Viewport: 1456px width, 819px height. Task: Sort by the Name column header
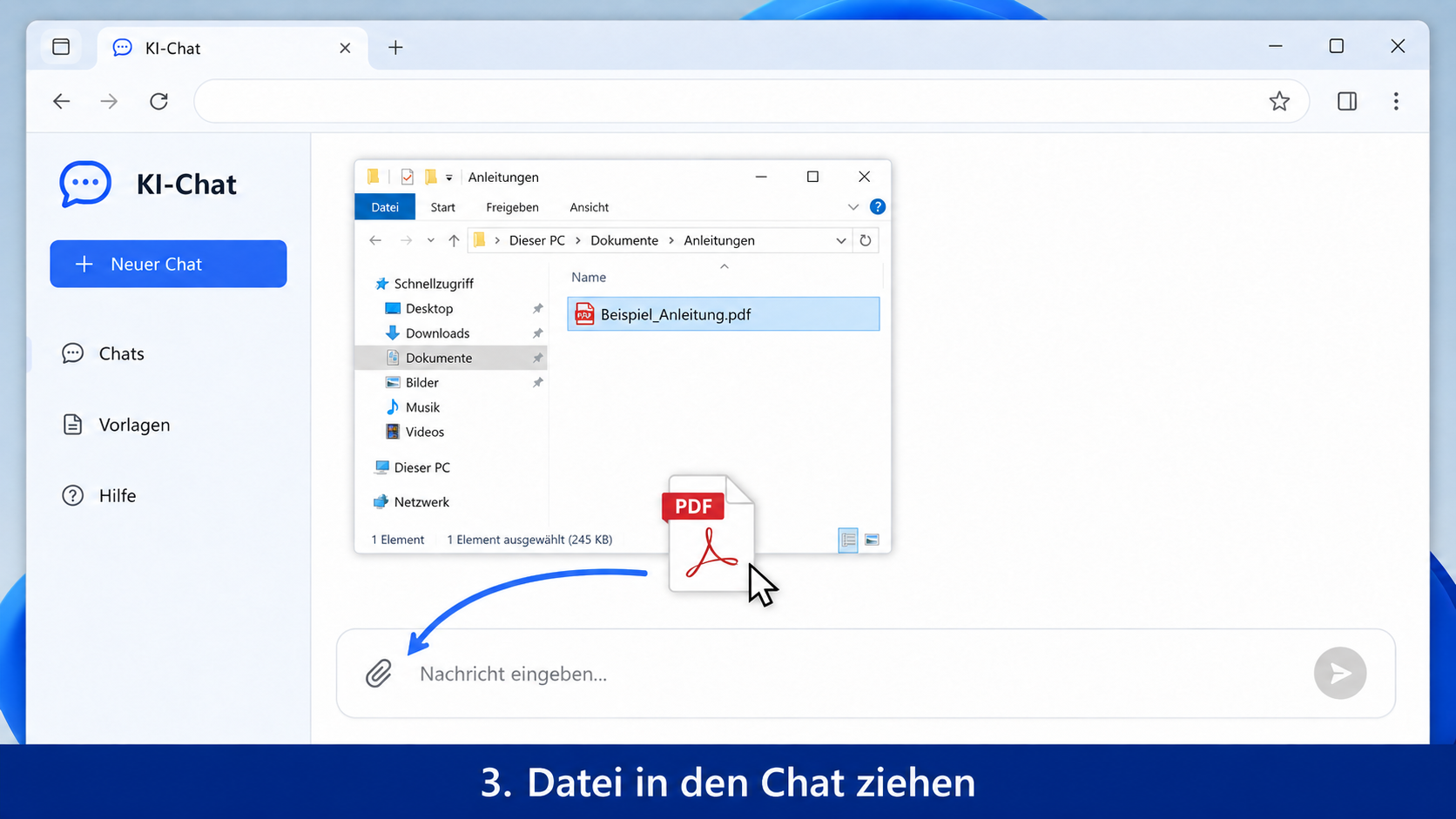coord(589,277)
